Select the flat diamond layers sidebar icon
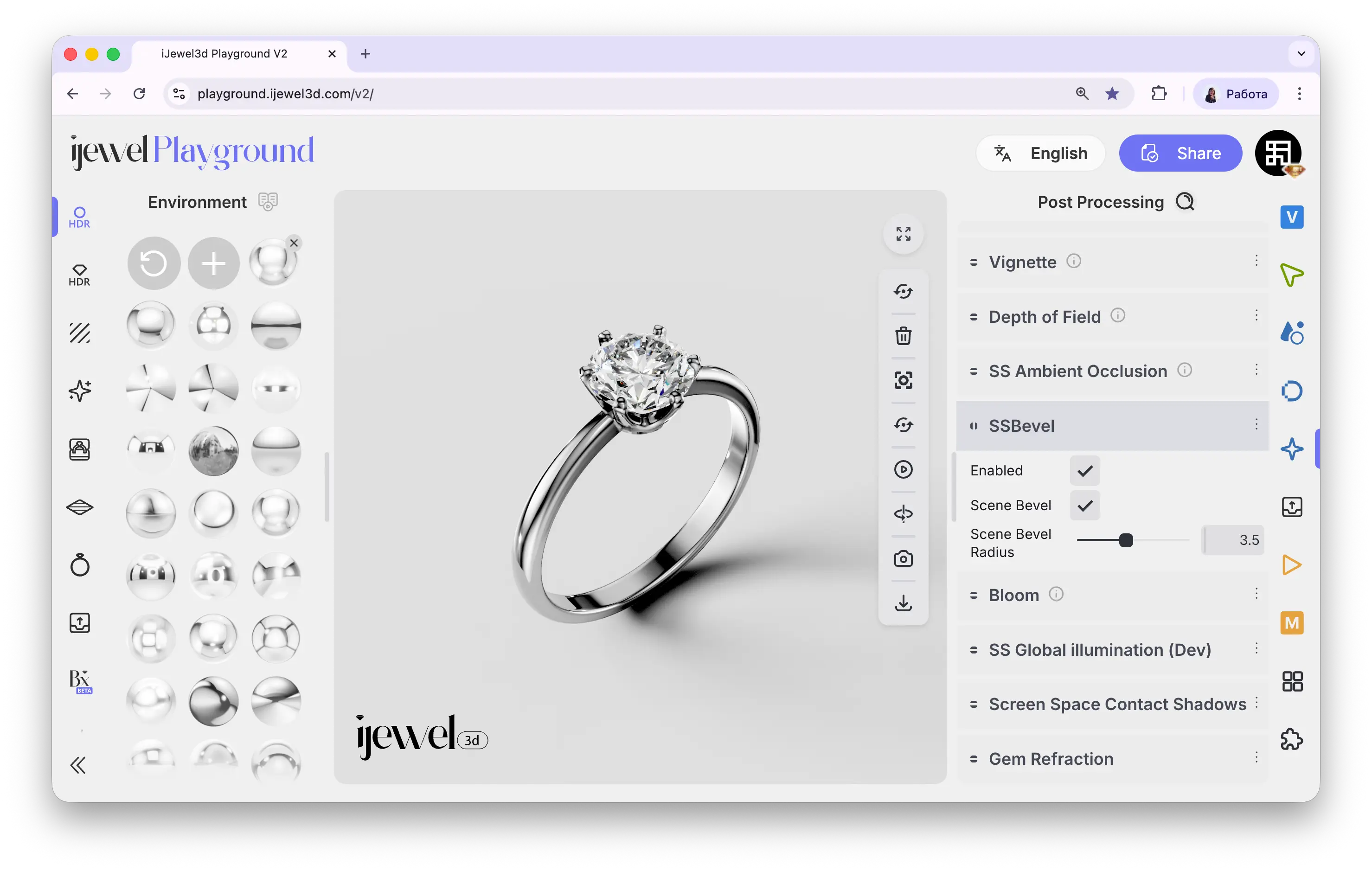The image size is (1372, 871). [79, 507]
